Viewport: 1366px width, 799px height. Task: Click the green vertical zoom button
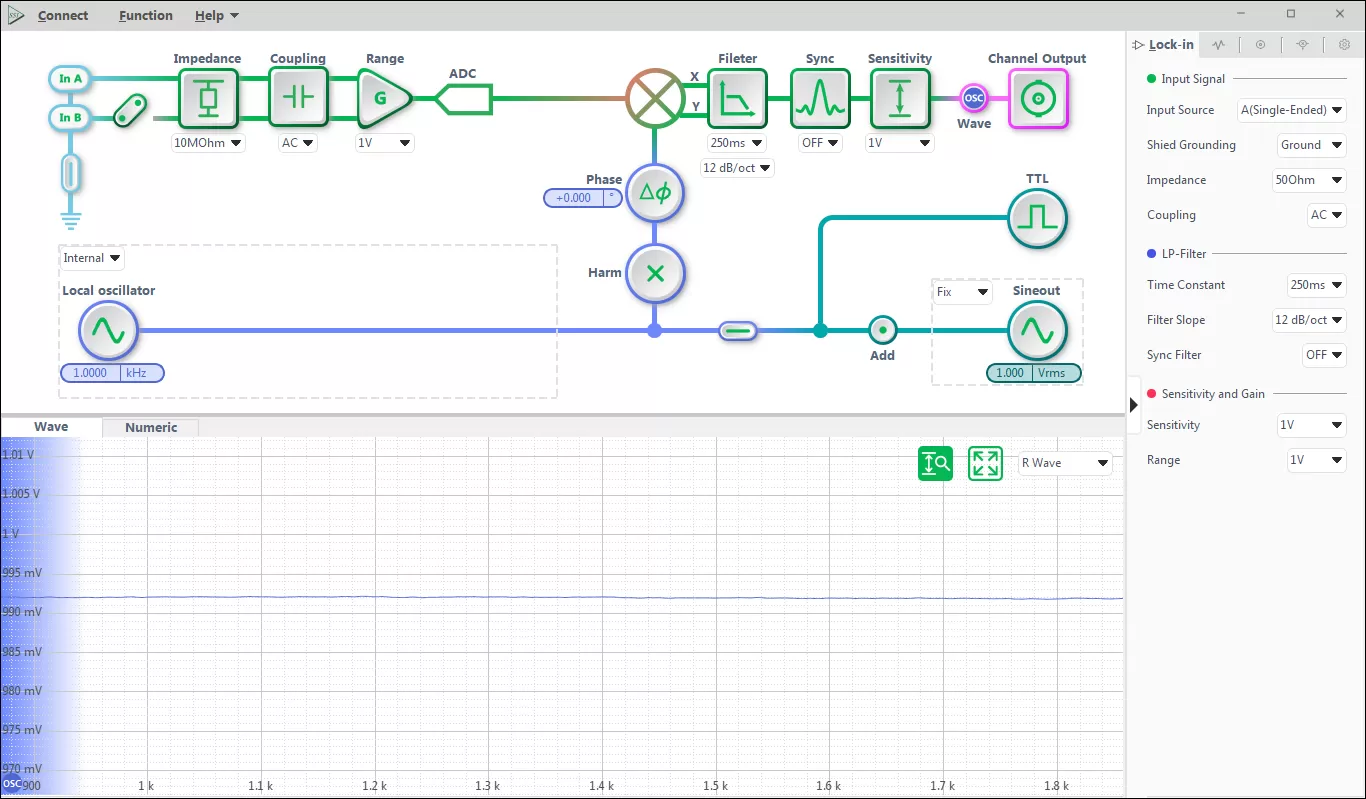pyautogui.click(x=936, y=463)
